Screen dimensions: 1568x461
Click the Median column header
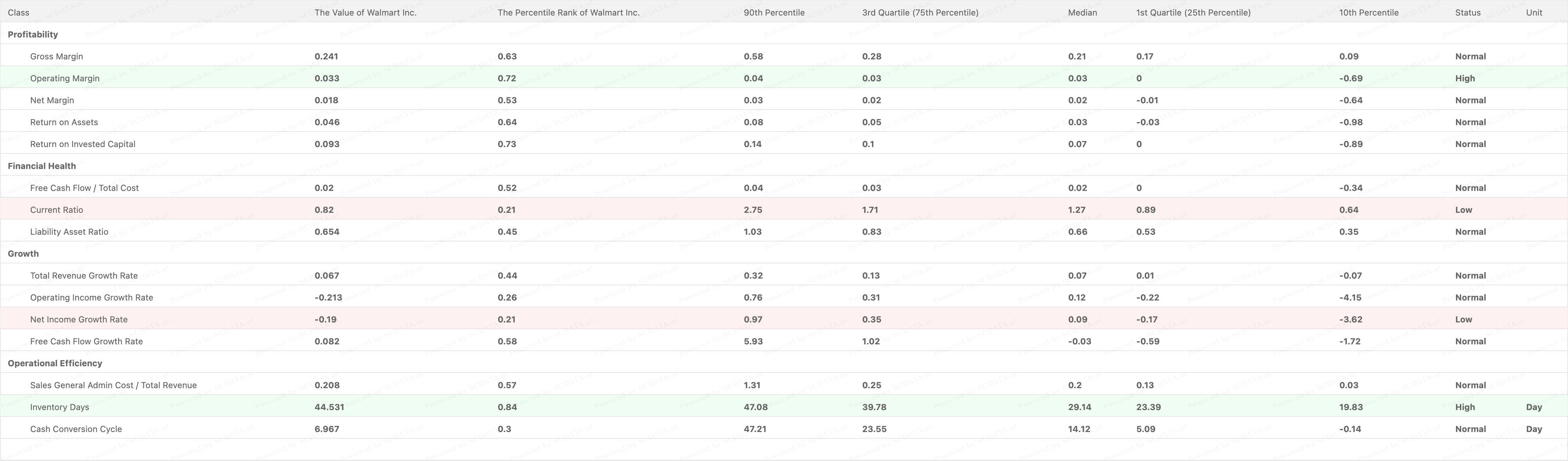tap(1082, 12)
